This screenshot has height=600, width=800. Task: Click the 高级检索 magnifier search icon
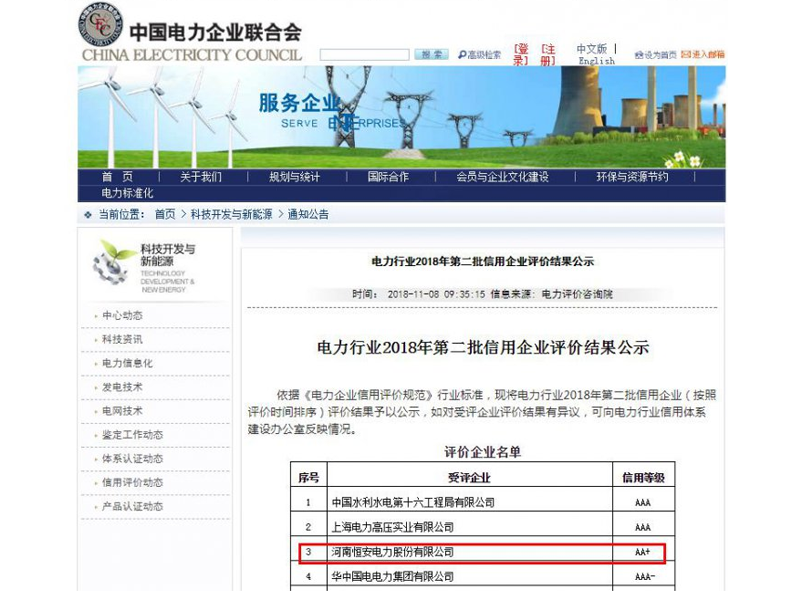(x=462, y=53)
